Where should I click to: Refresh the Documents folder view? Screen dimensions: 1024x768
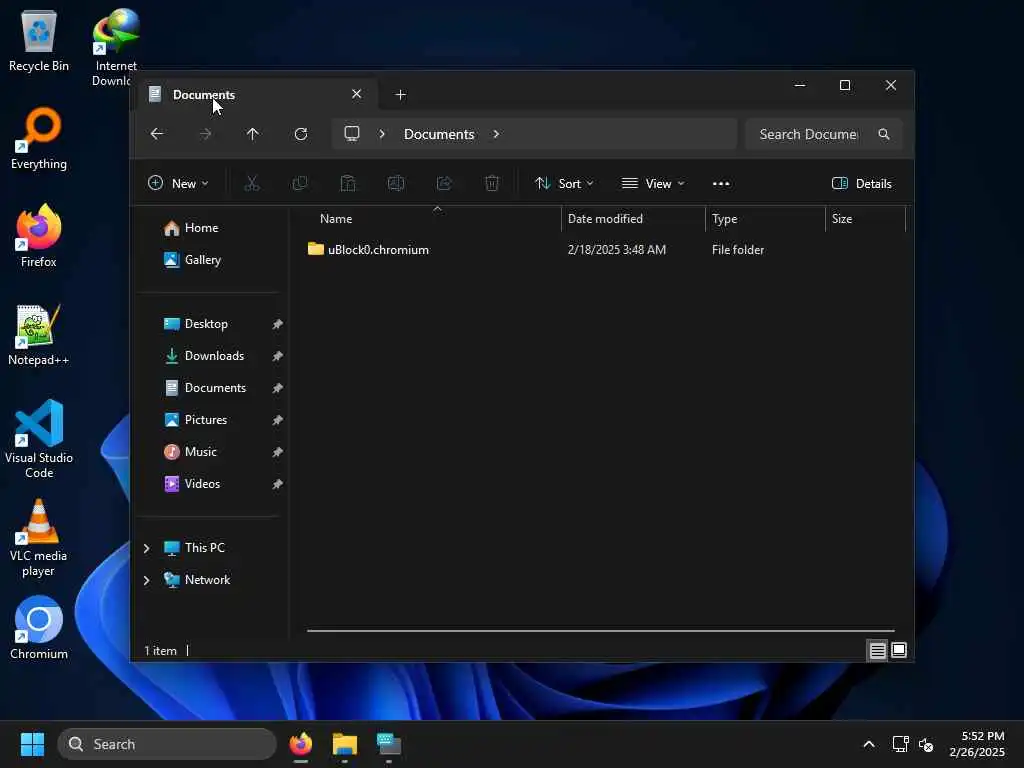(301, 134)
